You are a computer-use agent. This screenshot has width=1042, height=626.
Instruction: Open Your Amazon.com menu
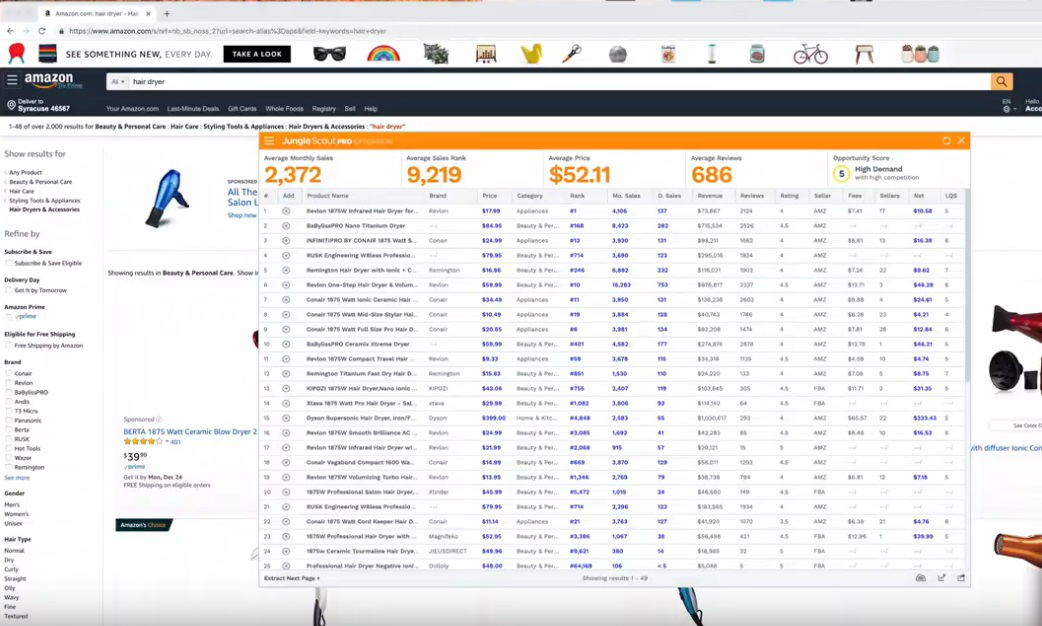point(132,109)
